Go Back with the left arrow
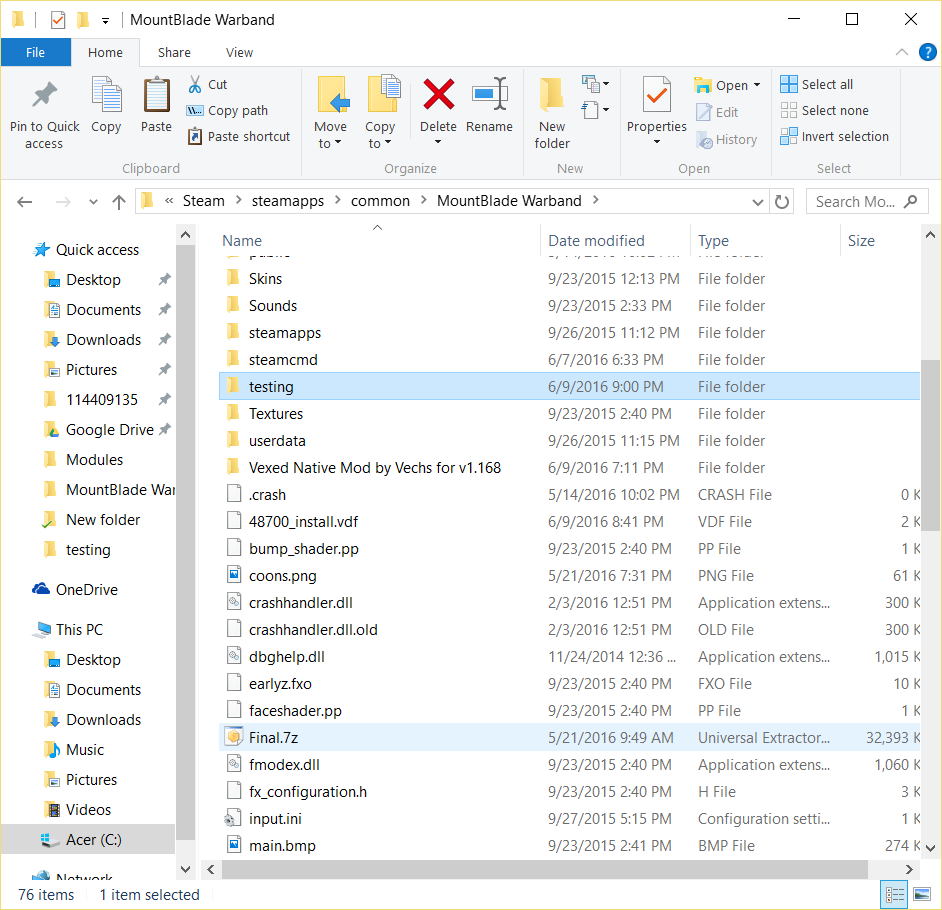The image size is (942, 910). coord(25,202)
